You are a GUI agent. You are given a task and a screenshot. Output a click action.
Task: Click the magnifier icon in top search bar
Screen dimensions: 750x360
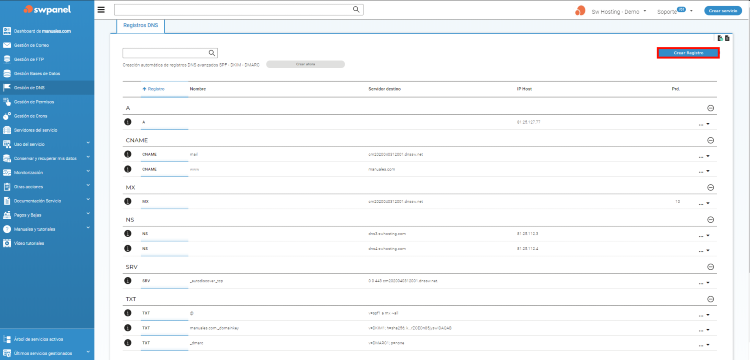tap(356, 9)
